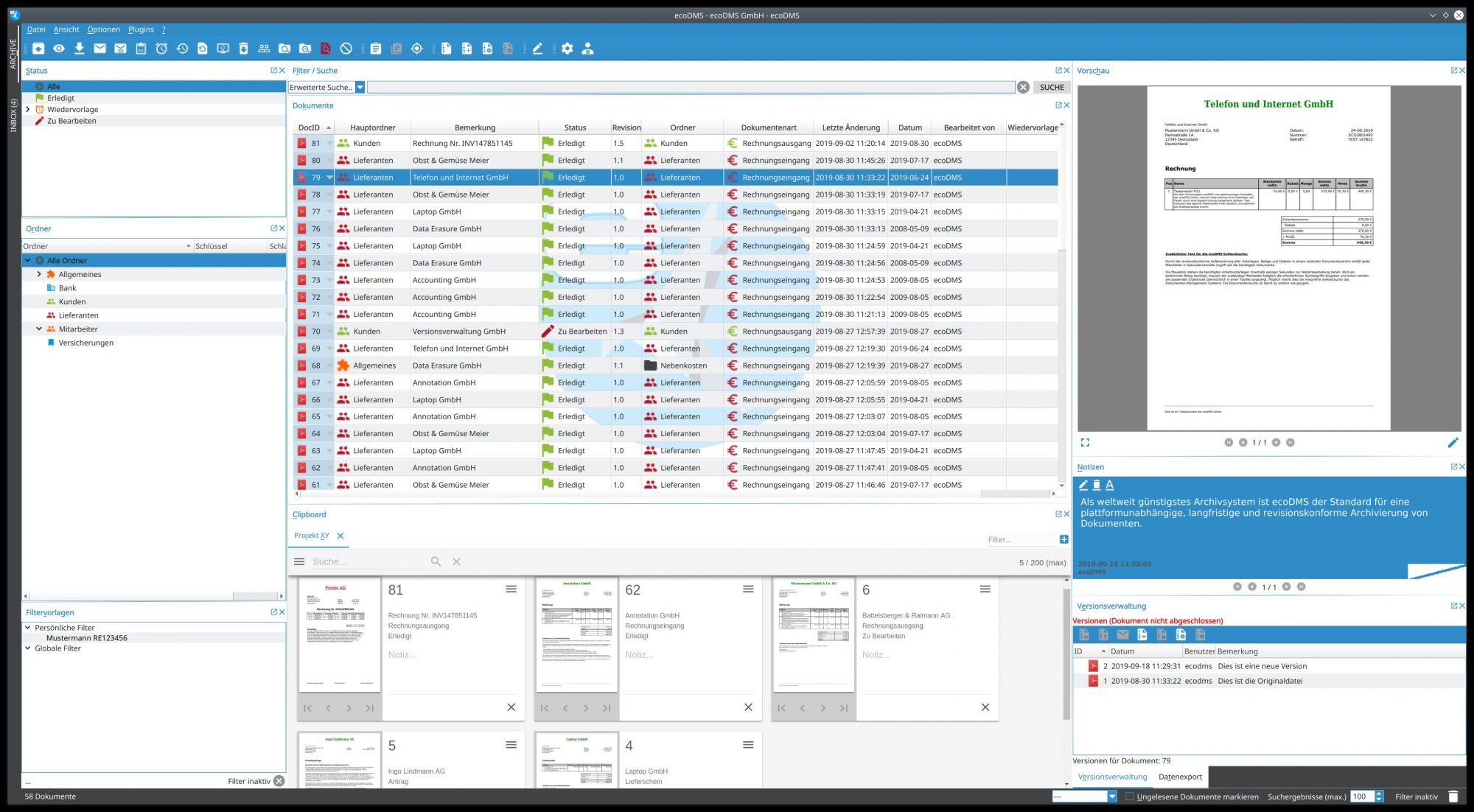Delete the note with trash icon in Notizen
The image size is (1474, 812).
(1096, 485)
